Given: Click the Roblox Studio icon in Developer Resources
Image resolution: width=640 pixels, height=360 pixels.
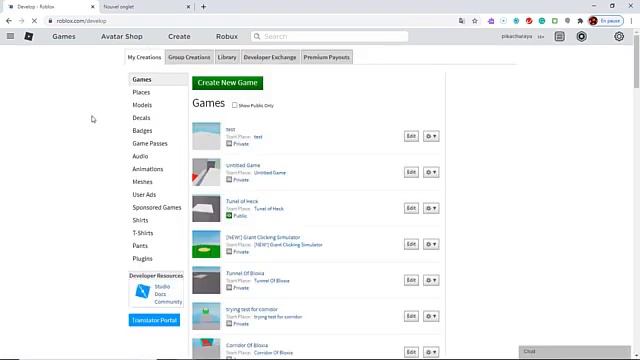Looking at the screenshot, I should (x=142, y=291).
